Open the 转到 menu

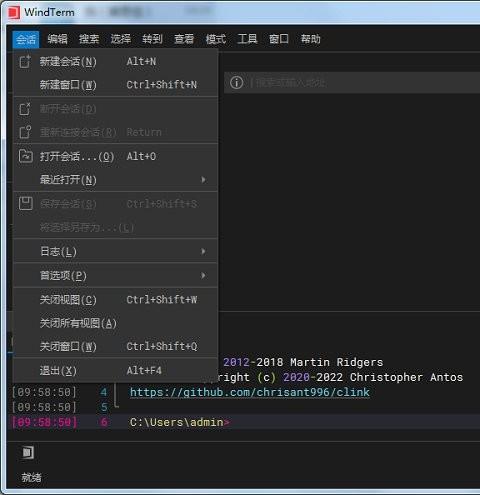tap(152, 39)
